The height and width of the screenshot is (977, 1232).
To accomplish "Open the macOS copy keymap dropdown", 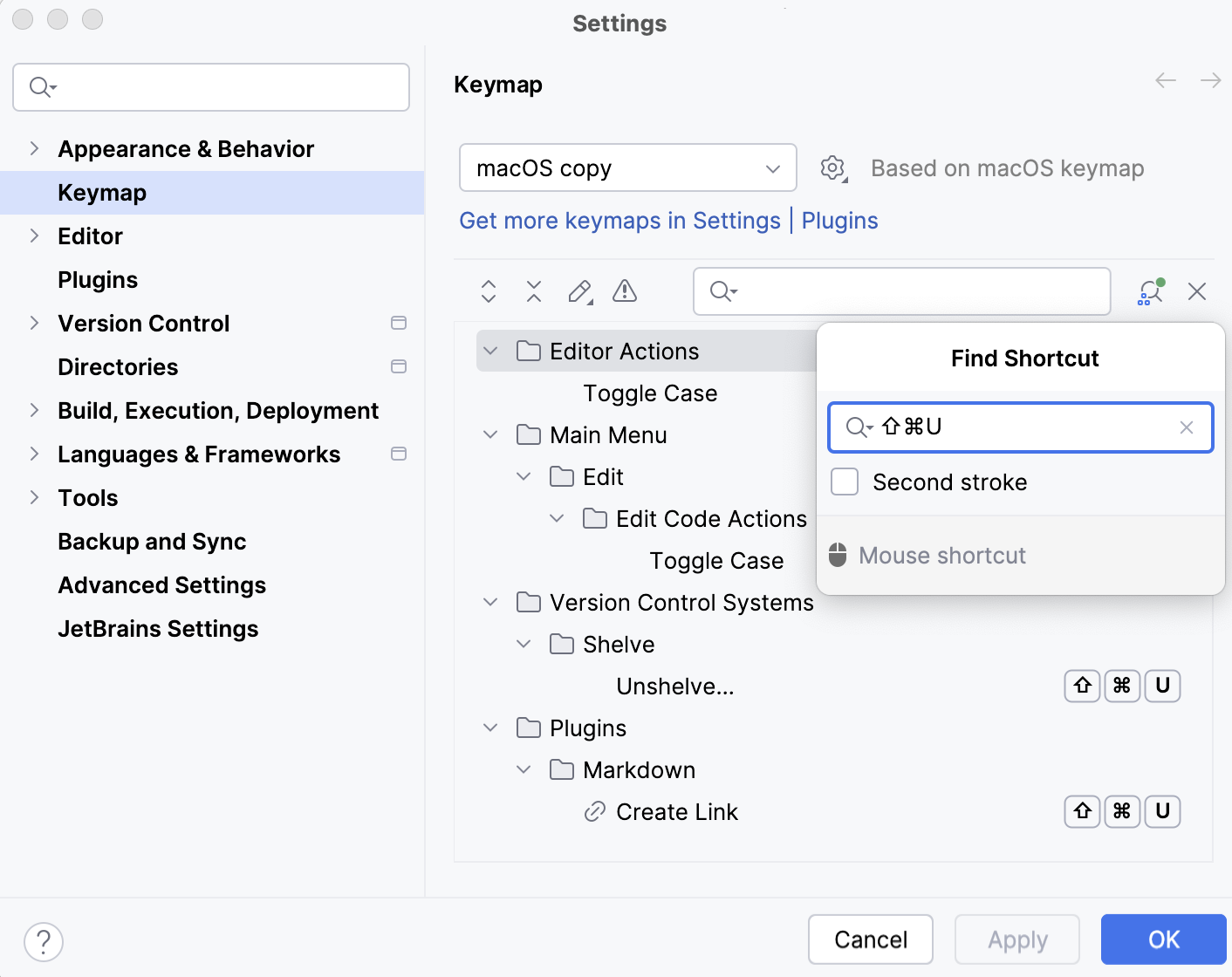I will [x=627, y=167].
